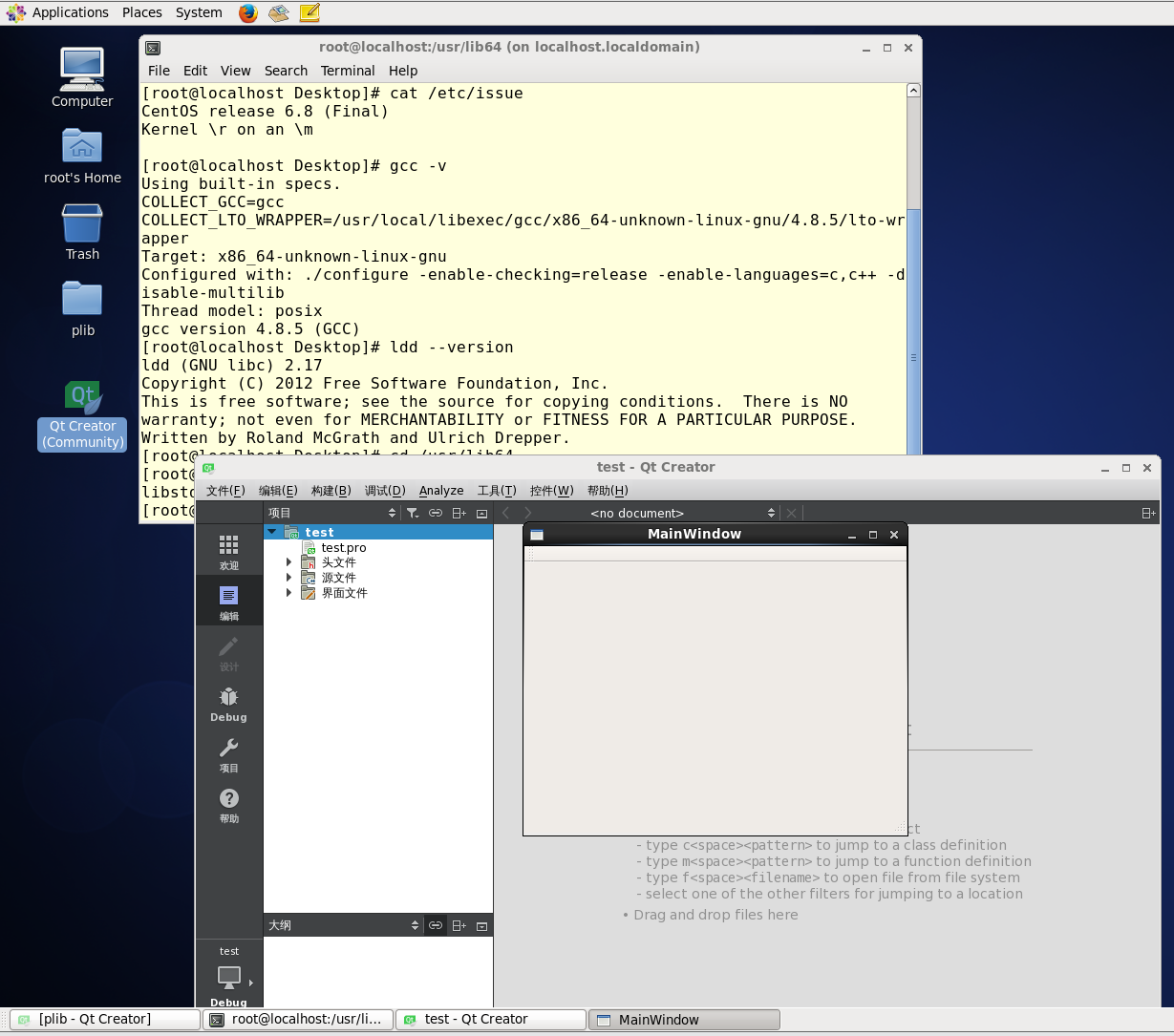This screenshot has height=1036, width=1174.
Task: Open Edit menu in the terminal window
Action: coord(195,71)
